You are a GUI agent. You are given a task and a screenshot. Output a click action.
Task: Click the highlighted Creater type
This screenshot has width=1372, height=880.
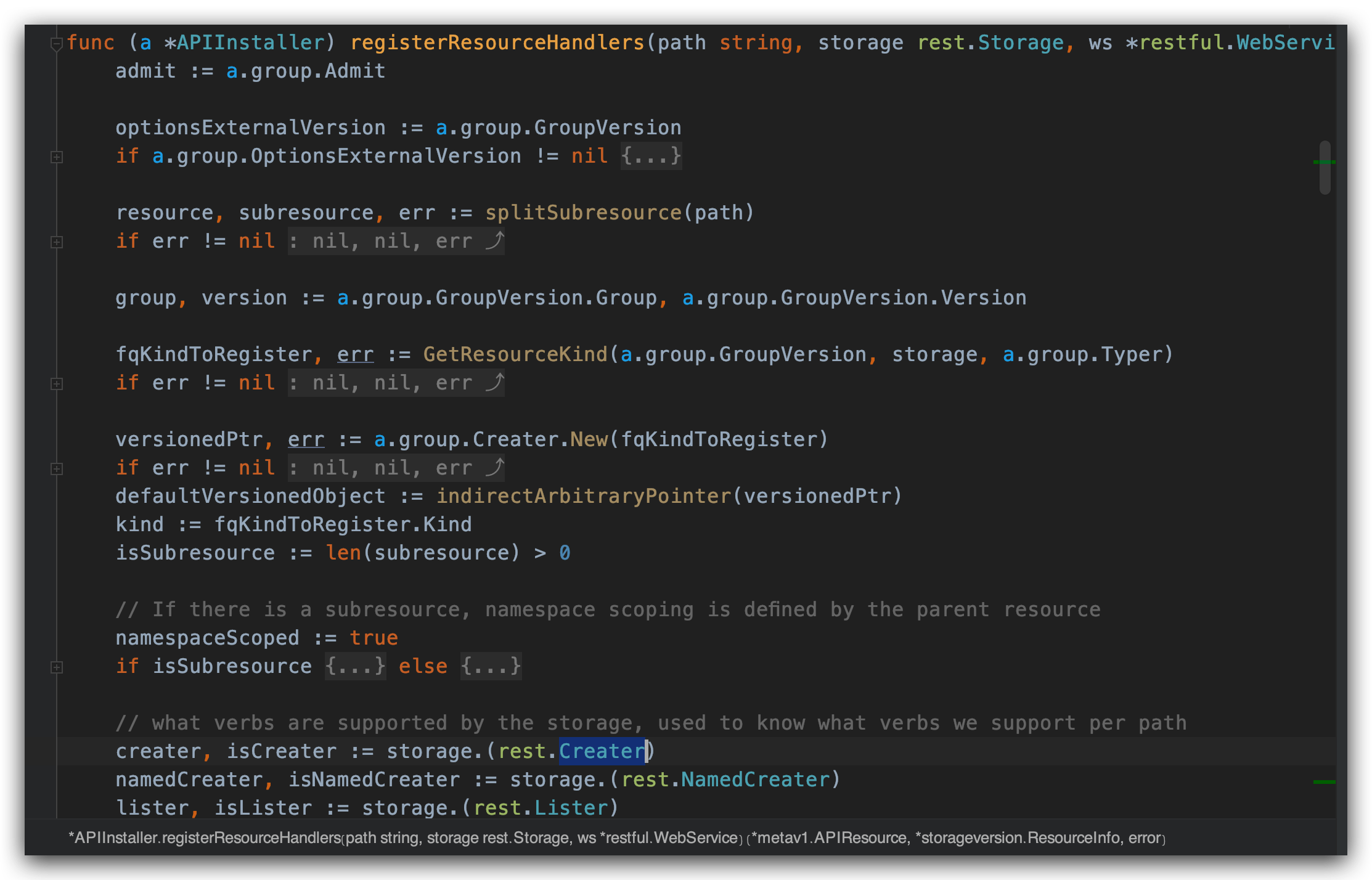[x=602, y=751]
